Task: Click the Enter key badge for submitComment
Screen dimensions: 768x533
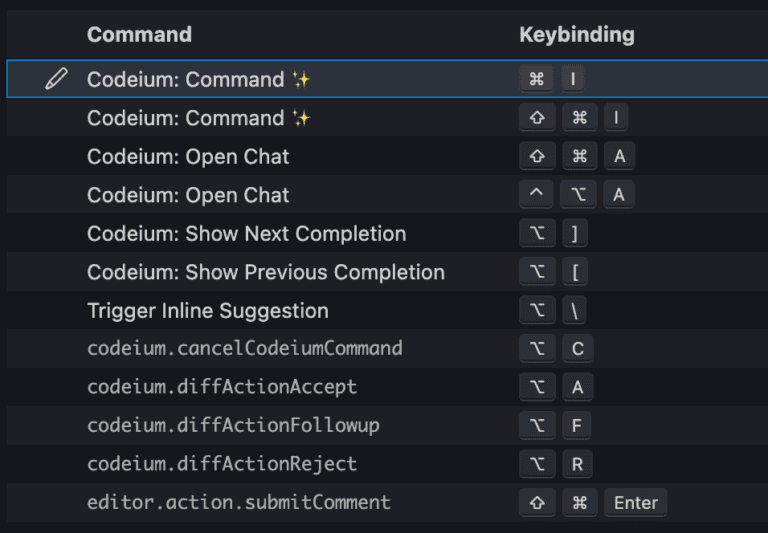Action: click(636, 503)
